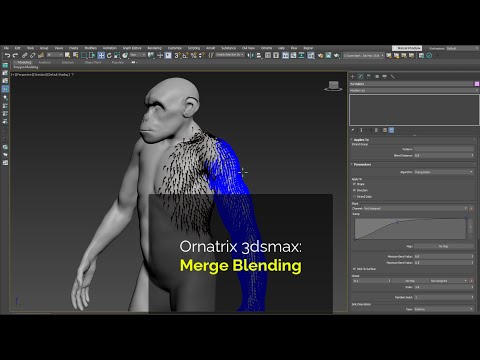
Task: Click the object color swatch beside name
Action: point(477,84)
